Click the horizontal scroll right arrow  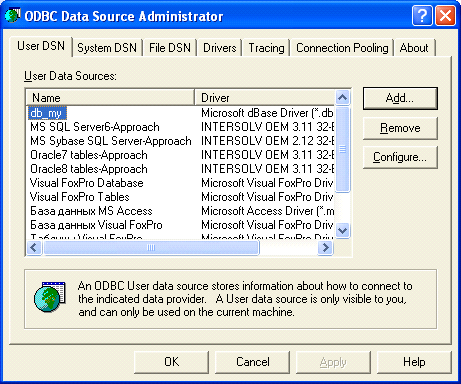tap(325, 247)
